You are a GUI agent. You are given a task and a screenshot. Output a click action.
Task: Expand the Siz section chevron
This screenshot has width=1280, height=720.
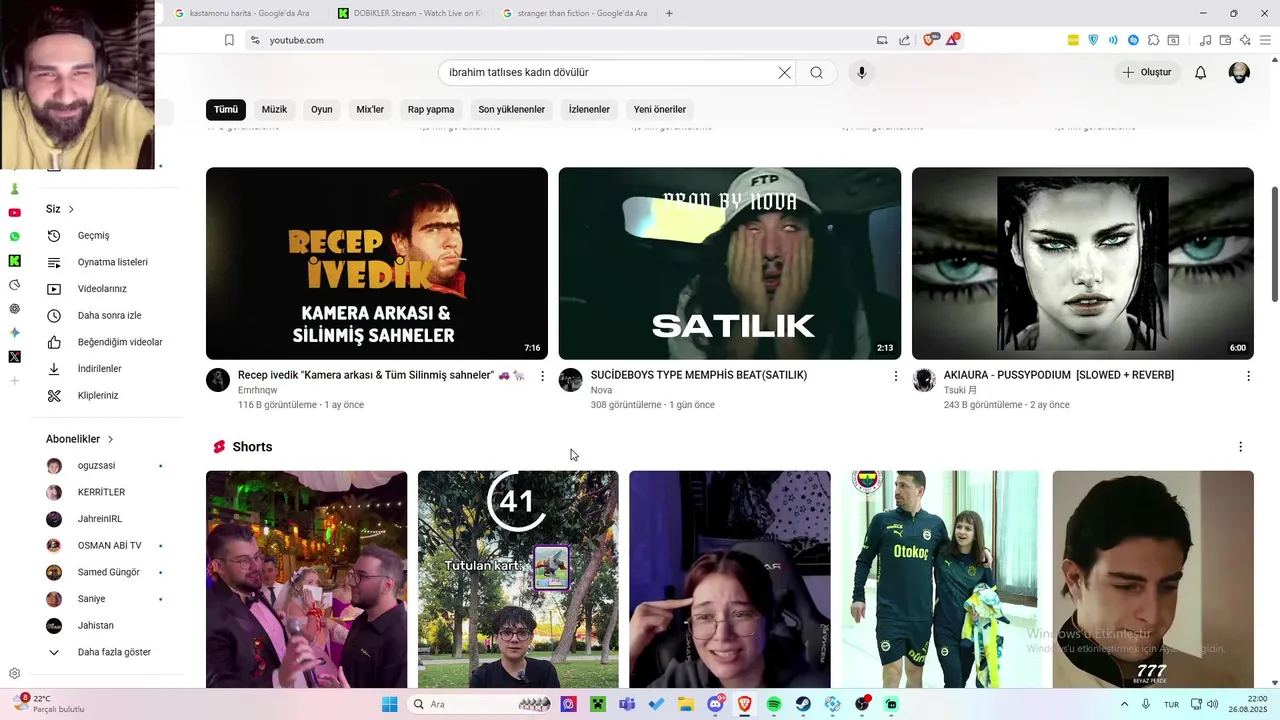point(71,209)
